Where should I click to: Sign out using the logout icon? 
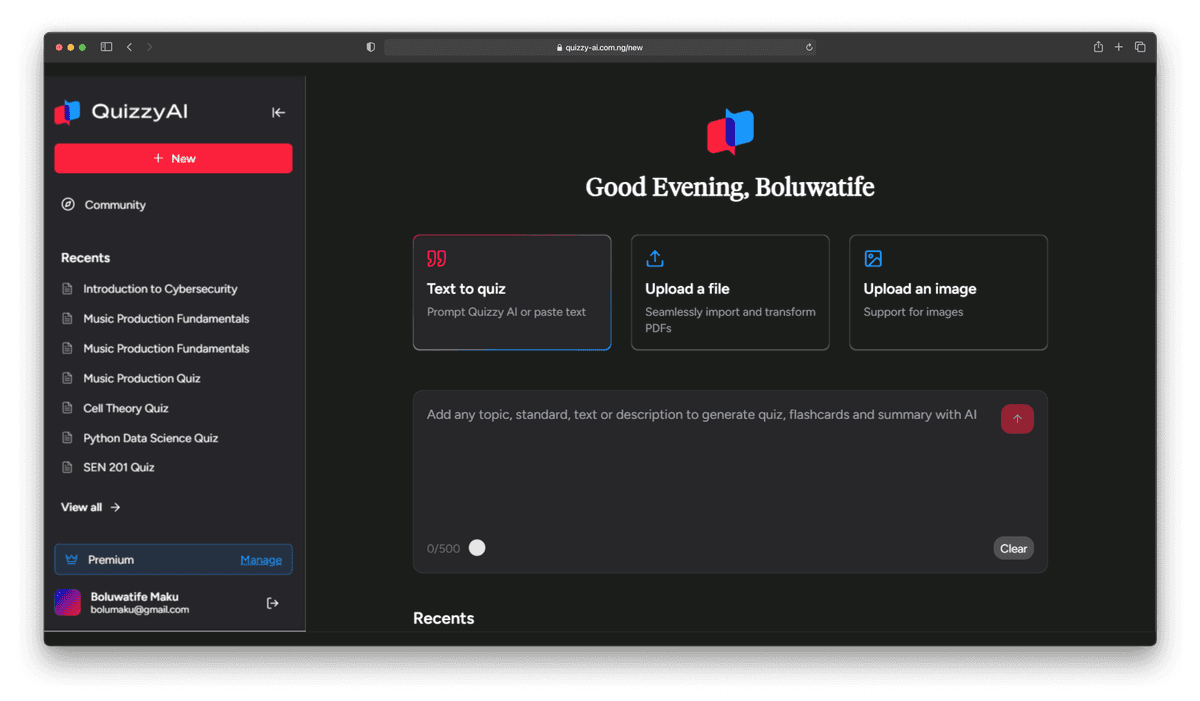[272, 602]
